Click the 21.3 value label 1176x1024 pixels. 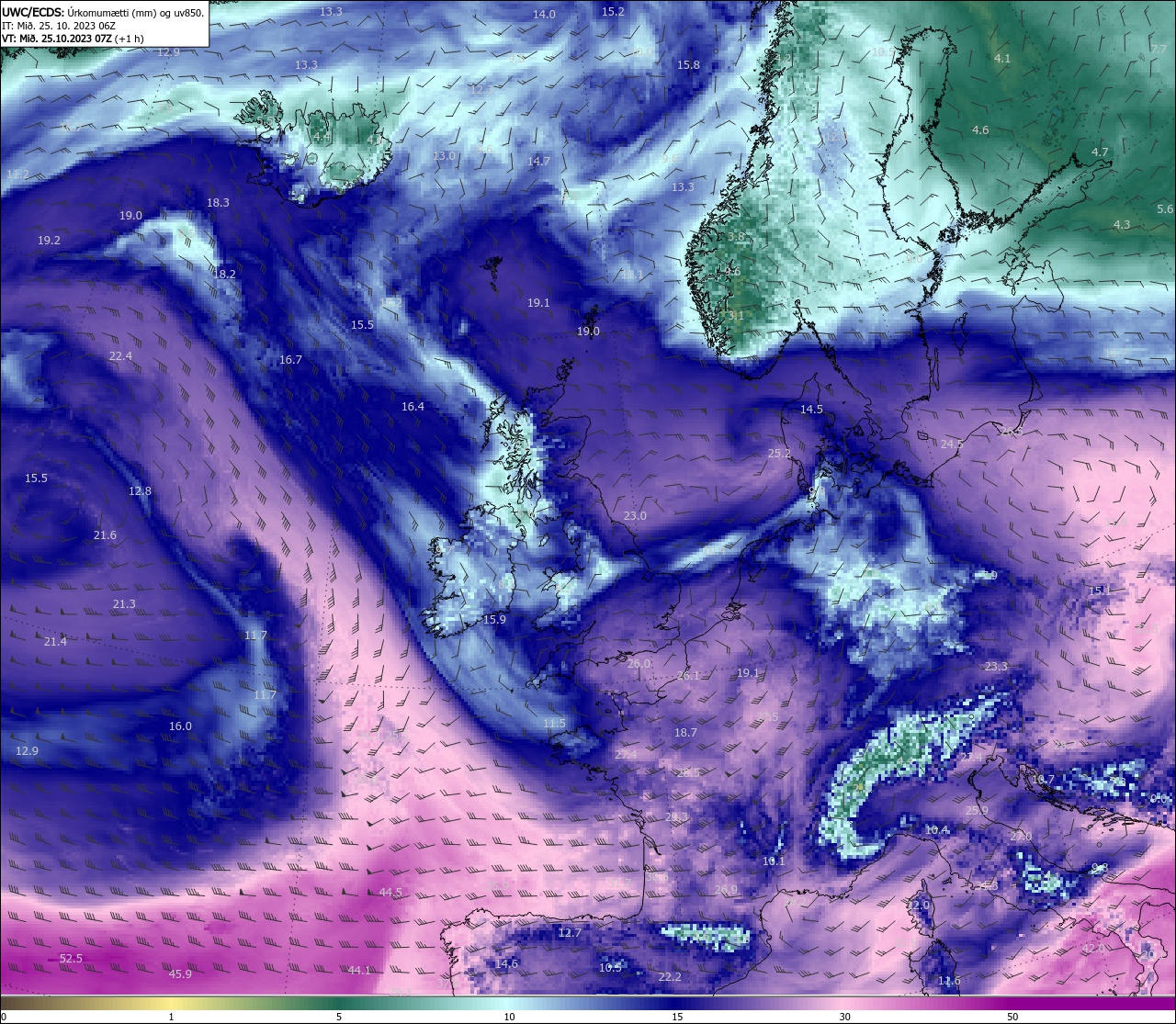[124, 603]
